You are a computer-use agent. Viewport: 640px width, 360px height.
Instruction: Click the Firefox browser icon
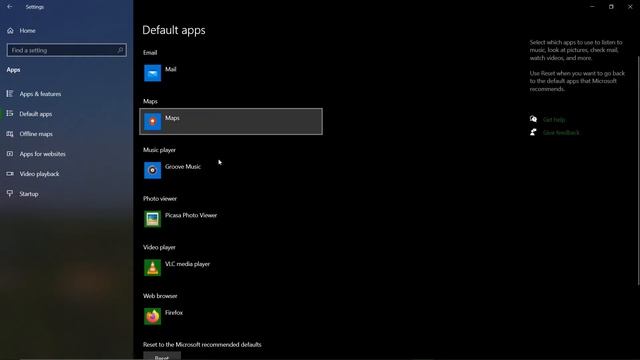click(152, 316)
